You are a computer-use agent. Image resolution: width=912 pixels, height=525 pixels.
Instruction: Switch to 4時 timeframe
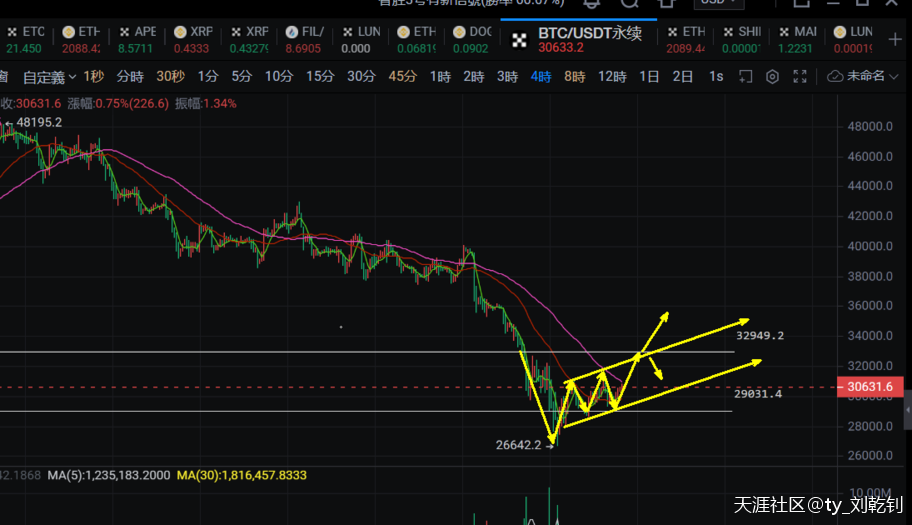pos(541,76)
